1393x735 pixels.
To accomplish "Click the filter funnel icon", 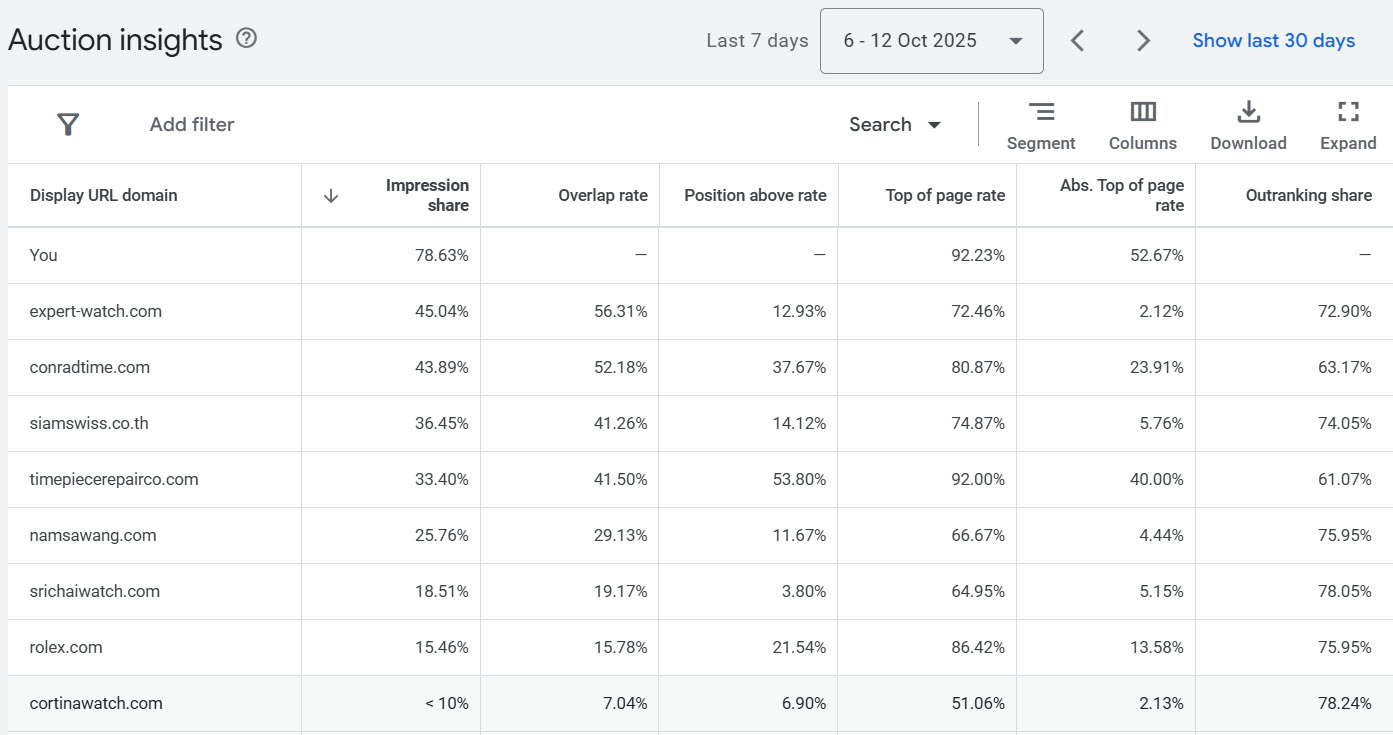I will point(67,124).
